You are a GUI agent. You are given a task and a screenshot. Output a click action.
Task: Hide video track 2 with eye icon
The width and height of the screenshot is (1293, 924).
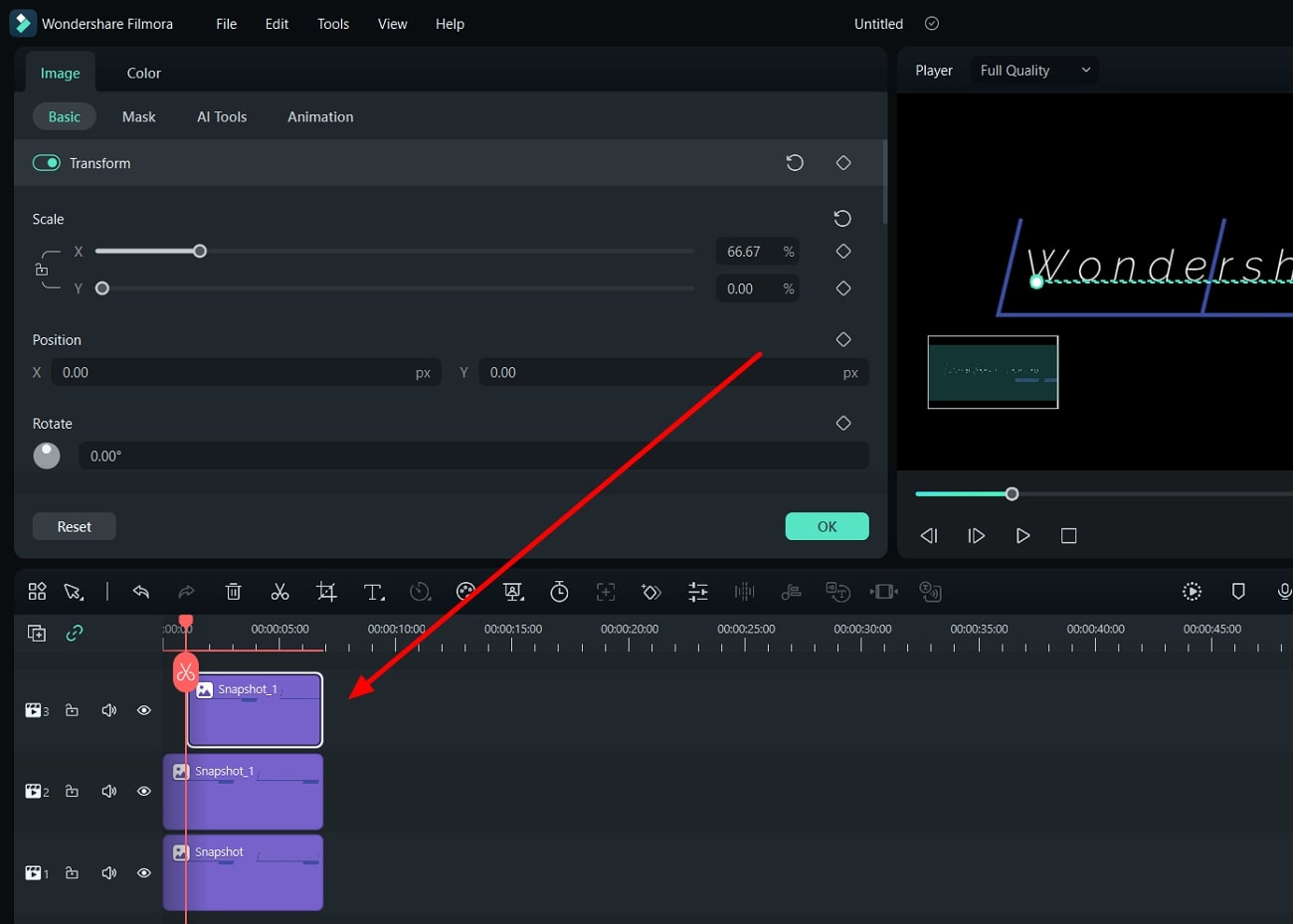(x=144, y=792)
